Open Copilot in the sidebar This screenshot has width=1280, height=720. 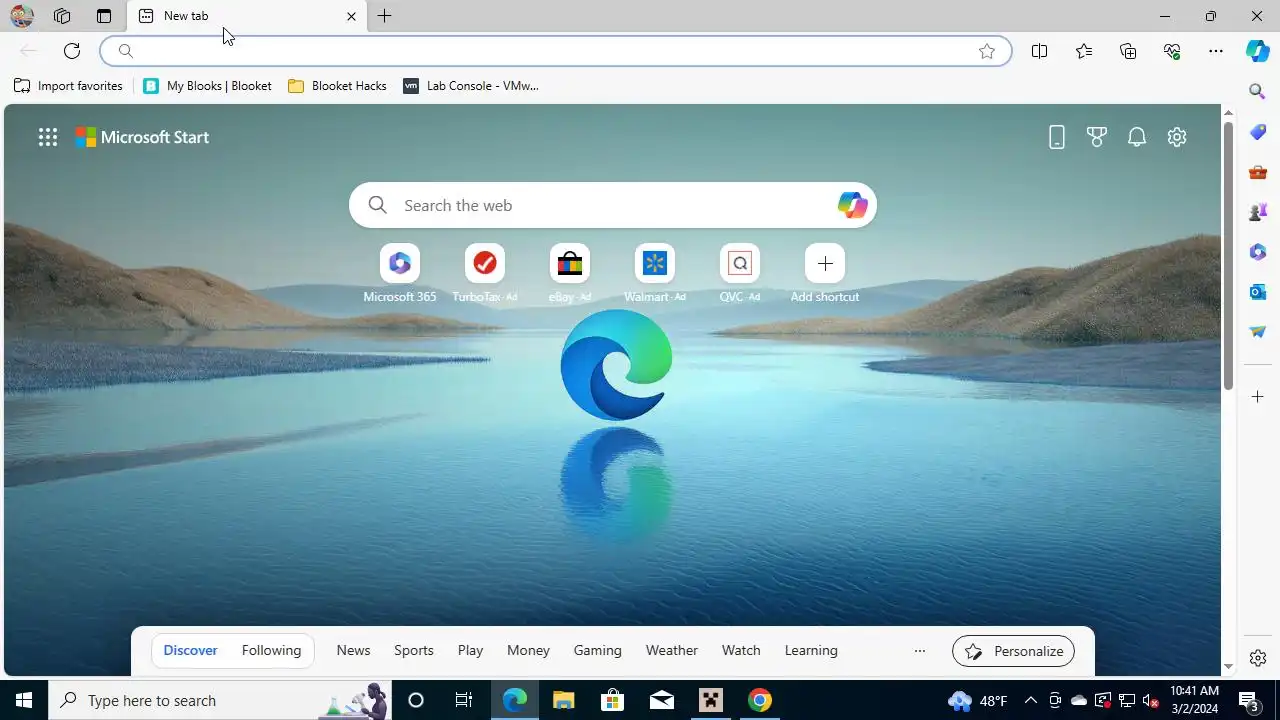(1258, 51)
